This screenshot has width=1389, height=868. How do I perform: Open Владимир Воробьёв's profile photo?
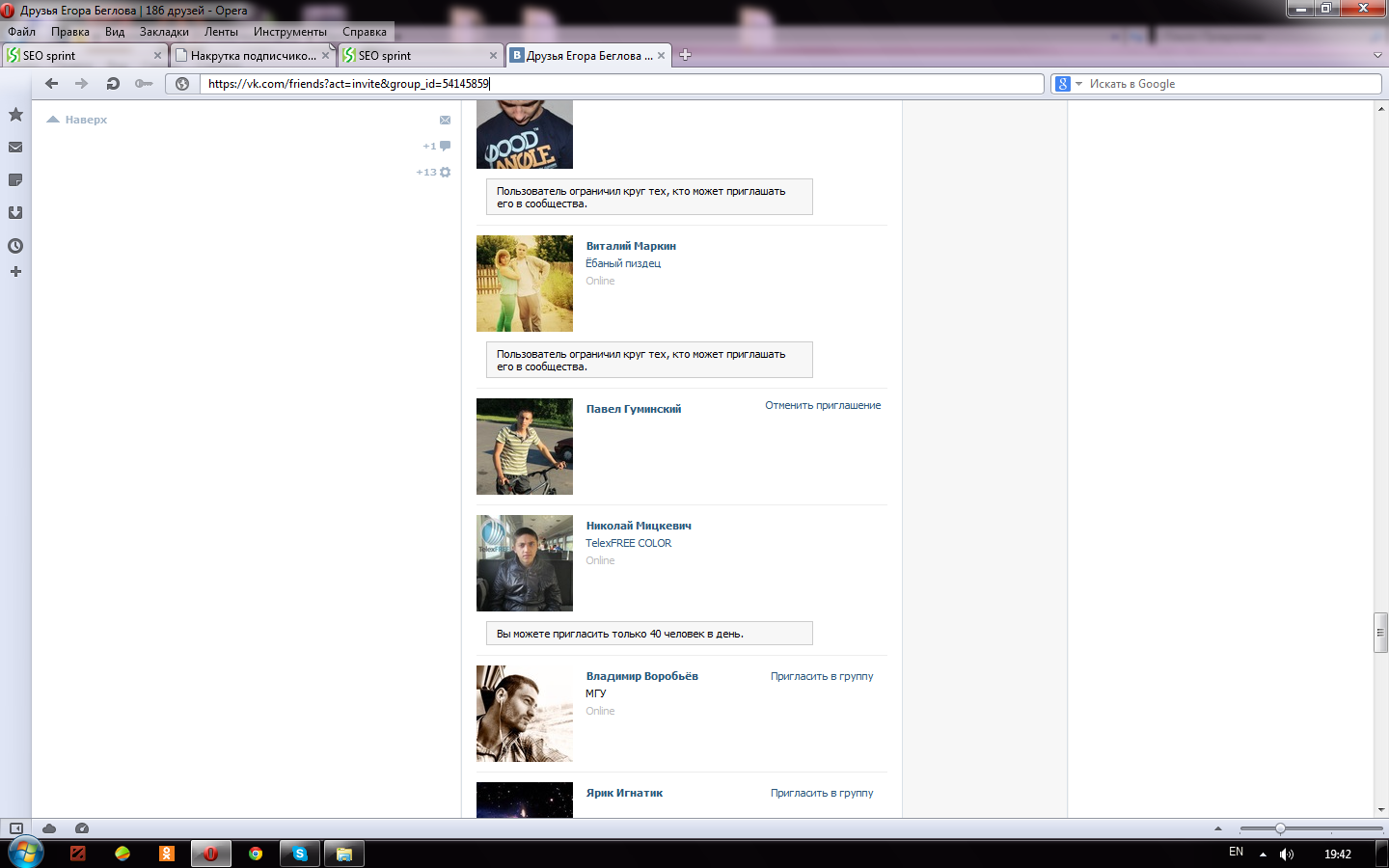point(525,714)
